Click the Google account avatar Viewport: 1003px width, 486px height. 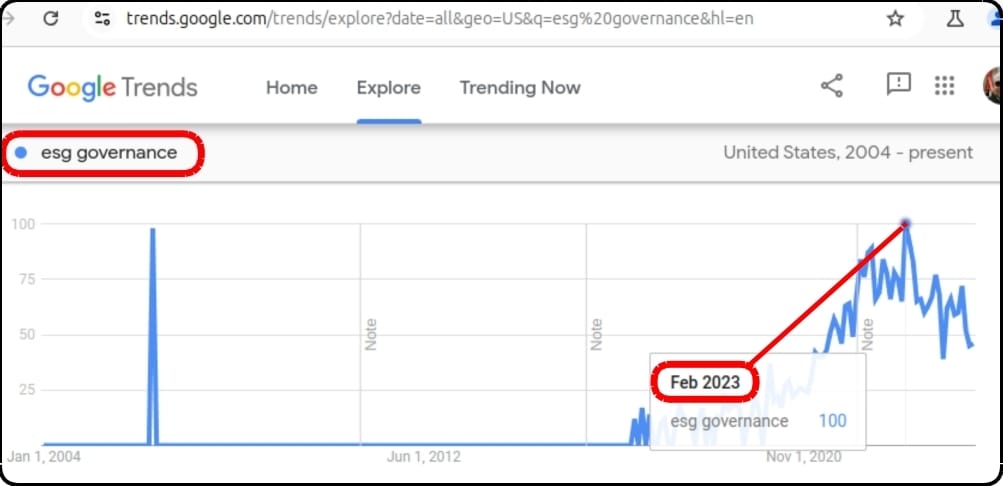pyautogui.click(x=992, y=85)
